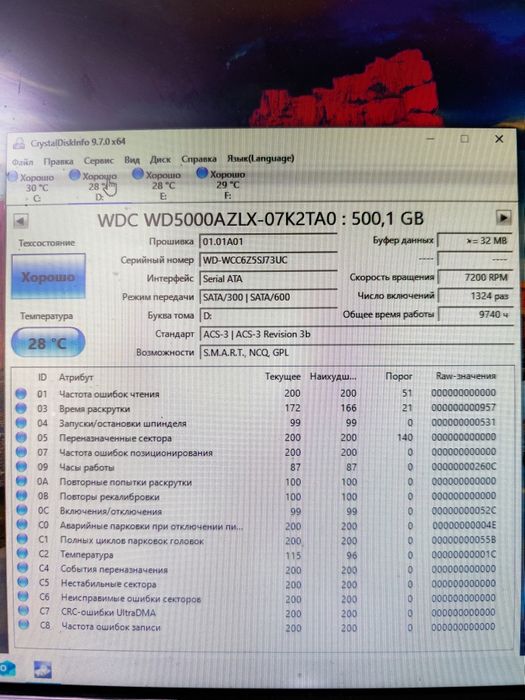Click status icon of attribute C7 row
This screenshot has width=525, height=700.
[23, 611]
